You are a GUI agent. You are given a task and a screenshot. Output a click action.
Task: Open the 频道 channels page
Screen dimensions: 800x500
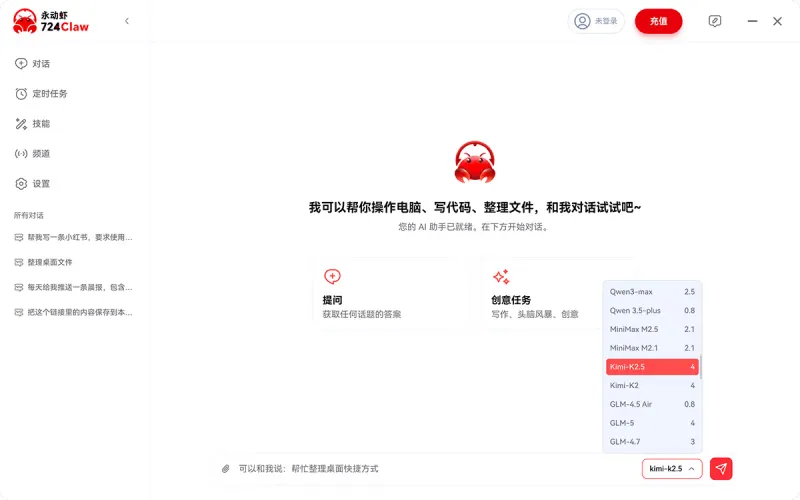tap(33, 154)
